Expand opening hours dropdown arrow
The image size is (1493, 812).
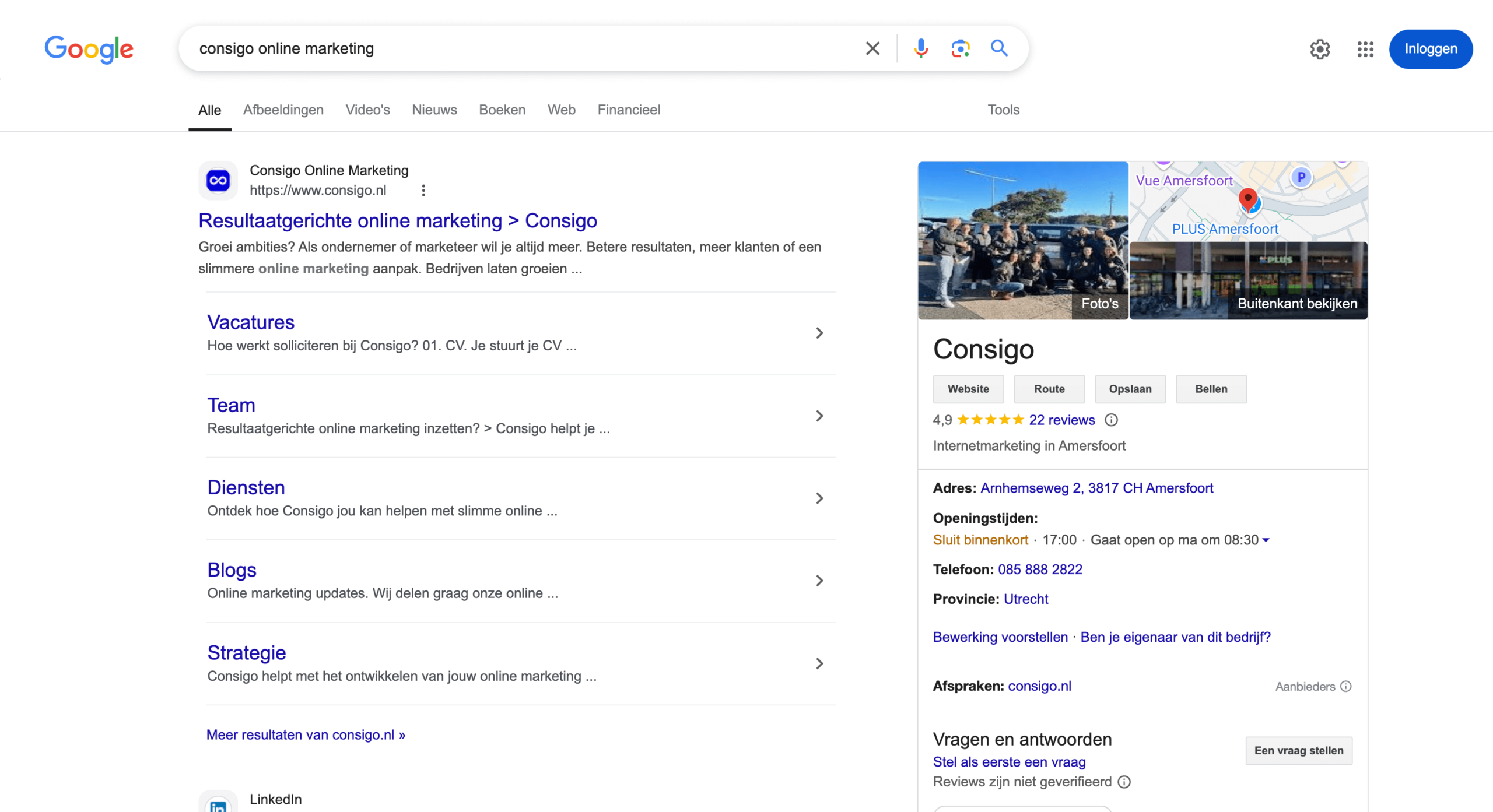pos(1266,540)
